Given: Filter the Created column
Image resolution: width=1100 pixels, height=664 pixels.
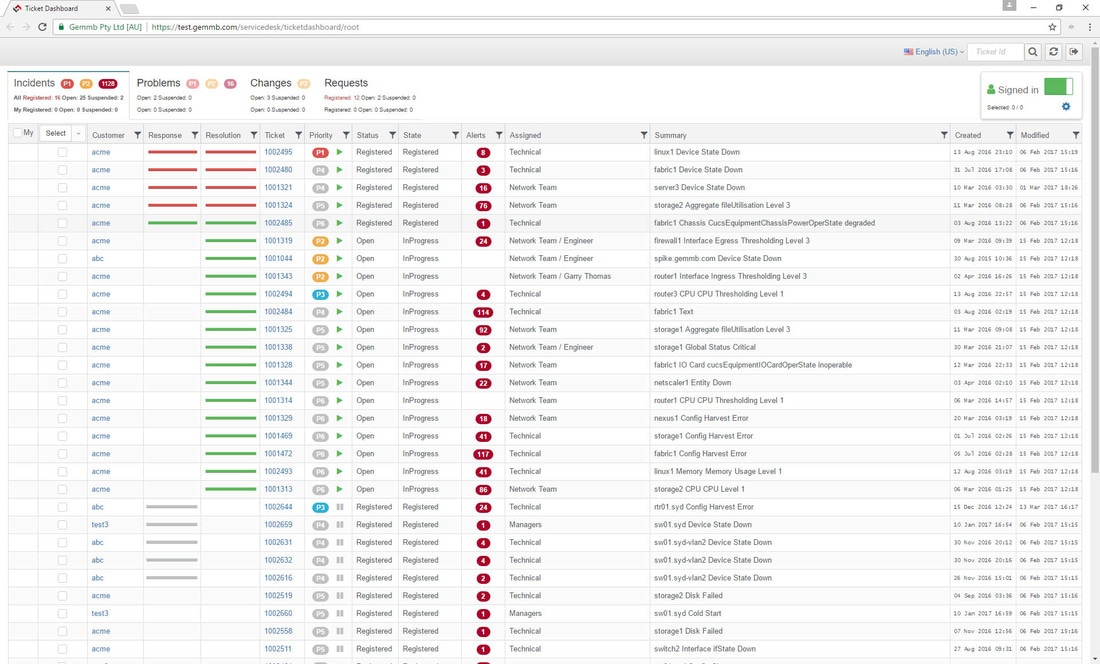Looking at the screenshot, I should point(1010,135).
